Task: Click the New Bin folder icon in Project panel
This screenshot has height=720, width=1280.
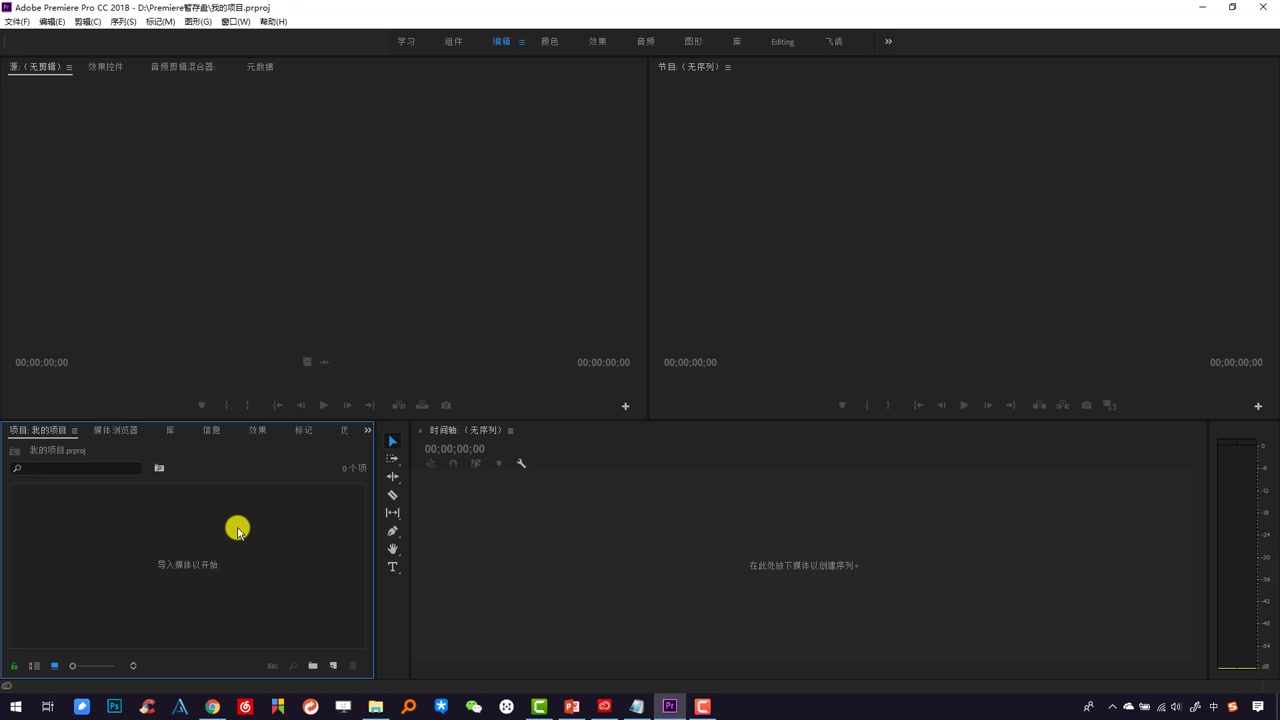Action: pyautogui.click(x=313, y=666)
